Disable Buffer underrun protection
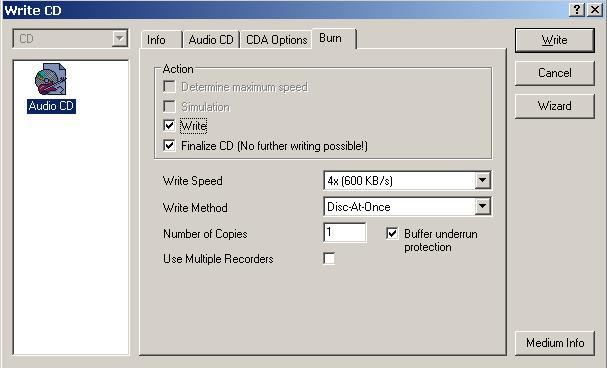Viewport: 607px width, 368px height. click(x=392, y=233)
